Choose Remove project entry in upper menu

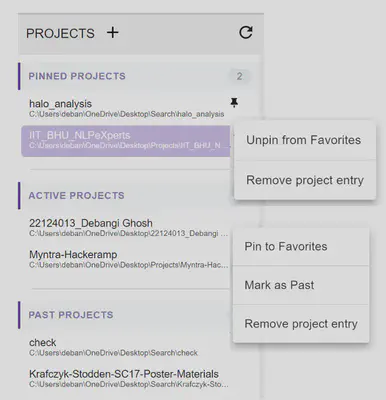click(x=305, y=180)
